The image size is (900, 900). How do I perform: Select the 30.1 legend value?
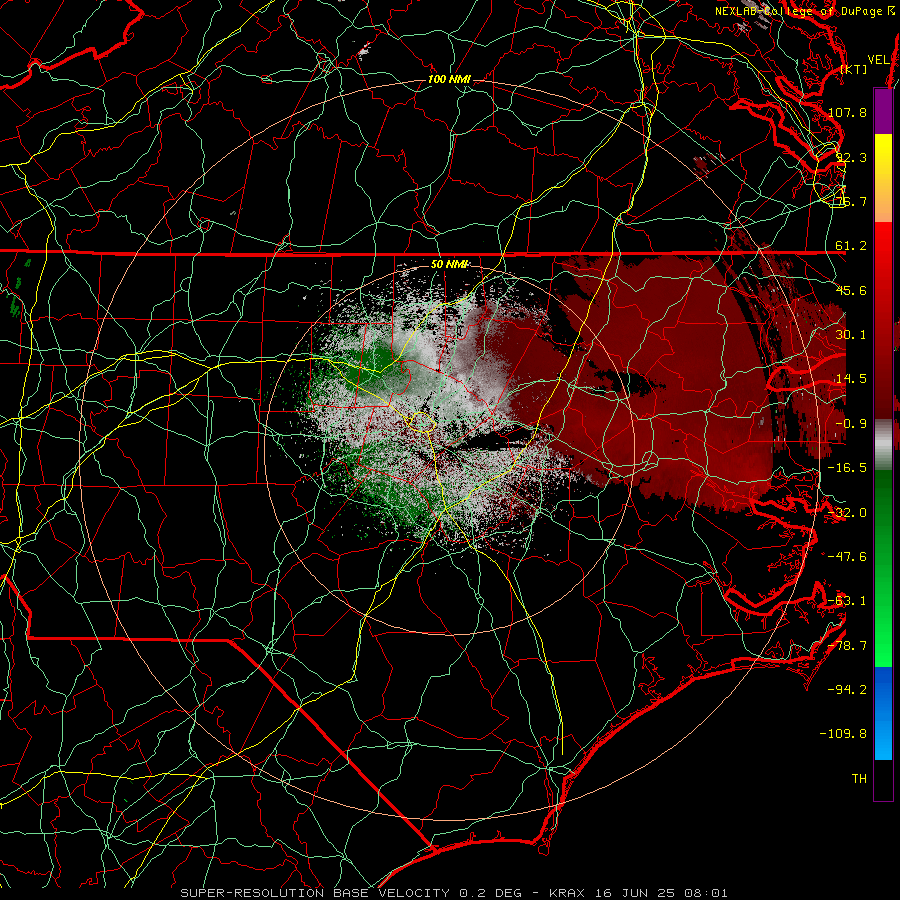tap(851, 335)
